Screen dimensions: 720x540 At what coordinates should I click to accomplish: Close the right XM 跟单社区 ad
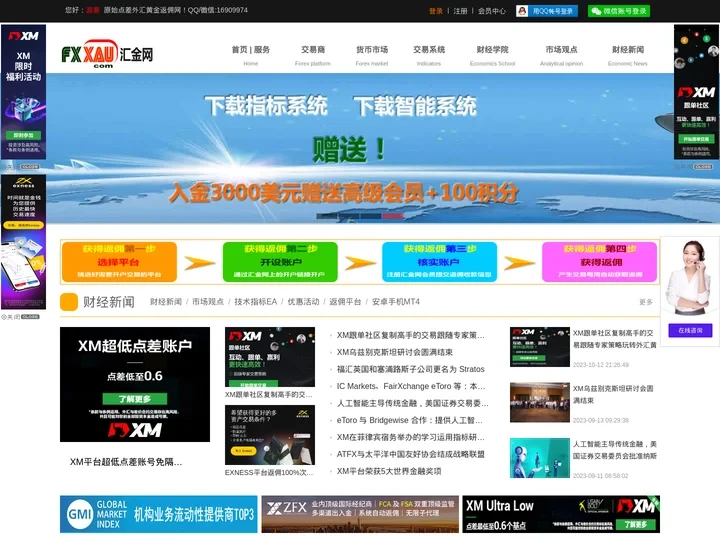[693, 166]
